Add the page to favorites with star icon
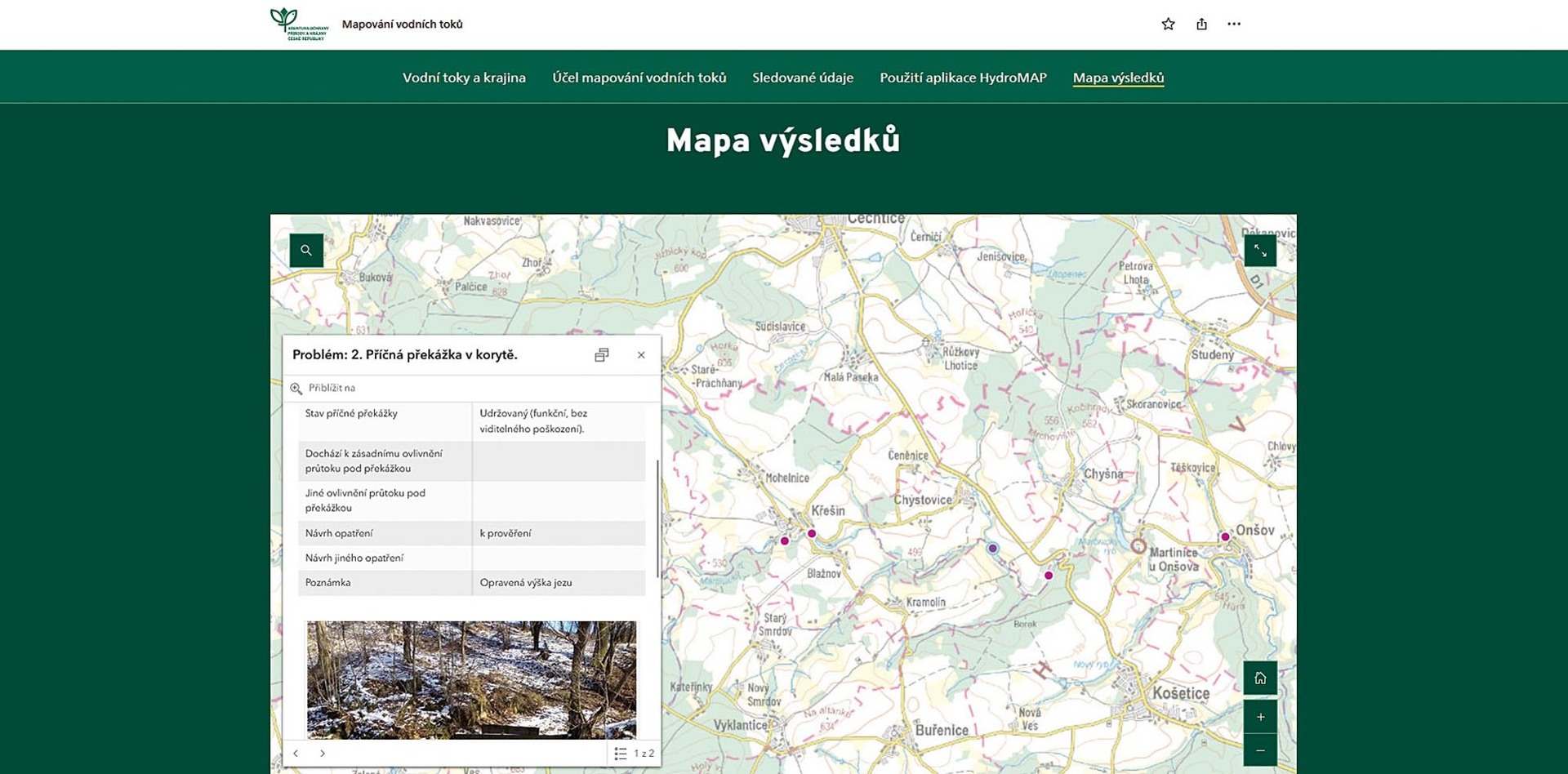This screenshot has width=1568, height=774. point(1168,24)
